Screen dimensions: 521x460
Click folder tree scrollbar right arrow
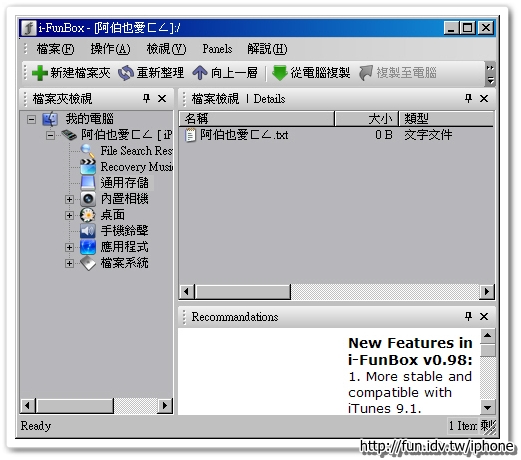(x=165, y=406)
